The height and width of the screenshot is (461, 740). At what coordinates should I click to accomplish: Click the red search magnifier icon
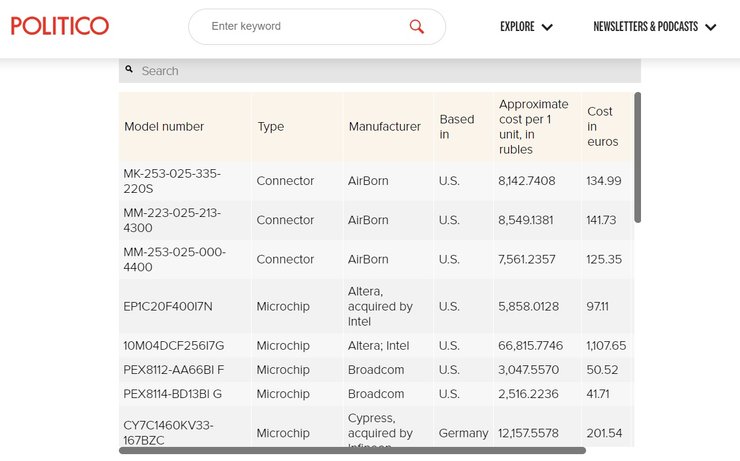tap(417, 26)
